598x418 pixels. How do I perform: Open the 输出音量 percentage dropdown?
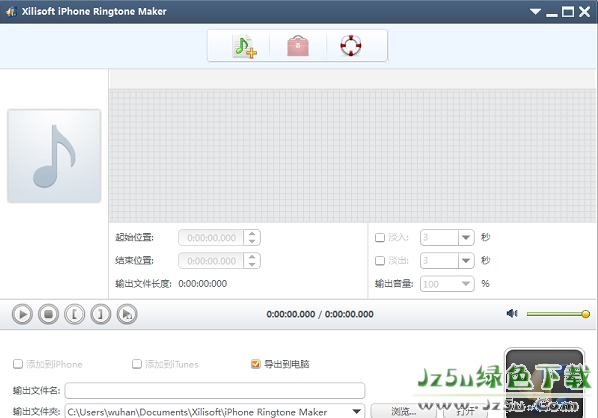point(466,284)
